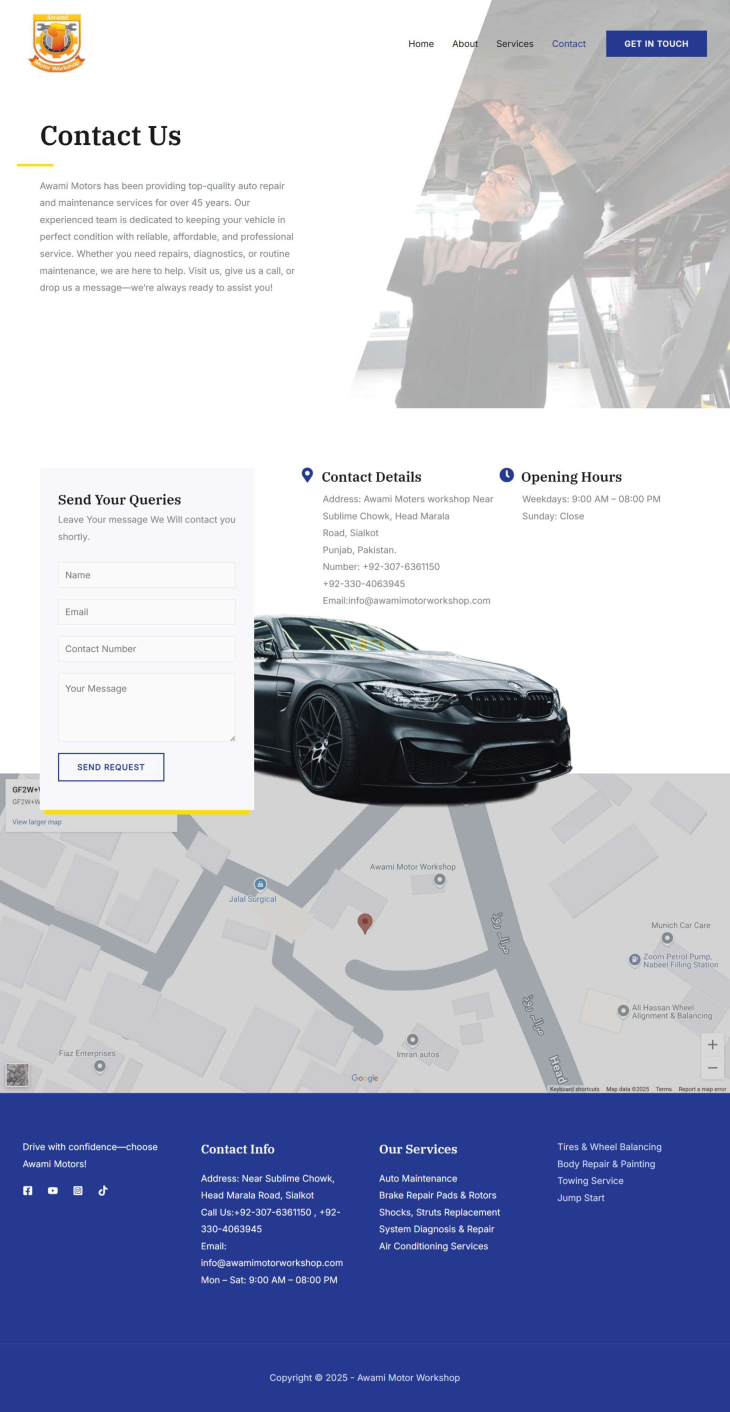Click Jalal Surgical map marker
This screenshot has height=1412, width=730.
[260, 884]
